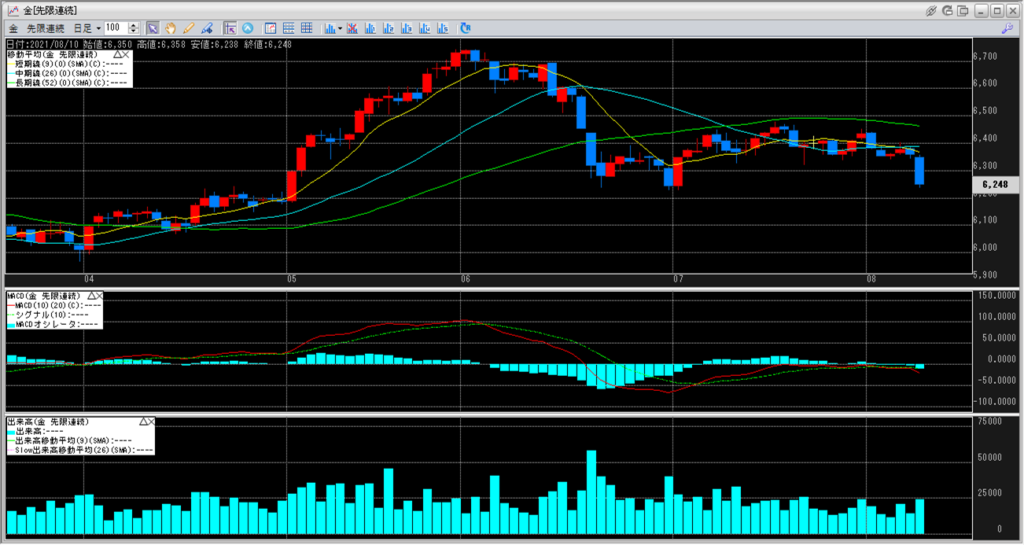Toggle the crosshair cursor tool
The image size is (1024, 545).
229,28
